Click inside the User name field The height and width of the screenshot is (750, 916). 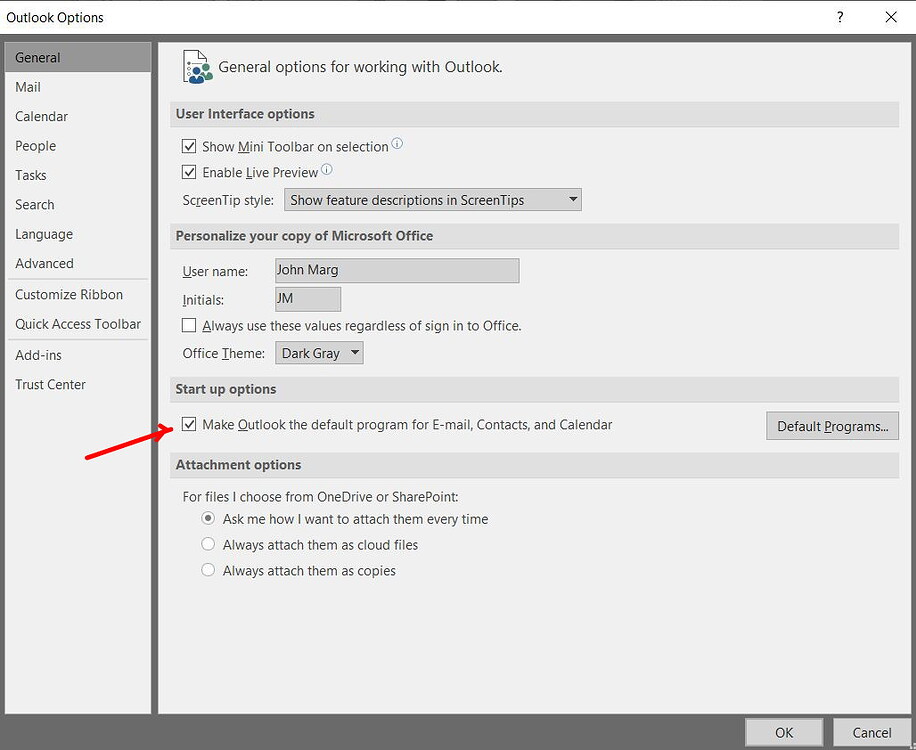click(396, 270)
